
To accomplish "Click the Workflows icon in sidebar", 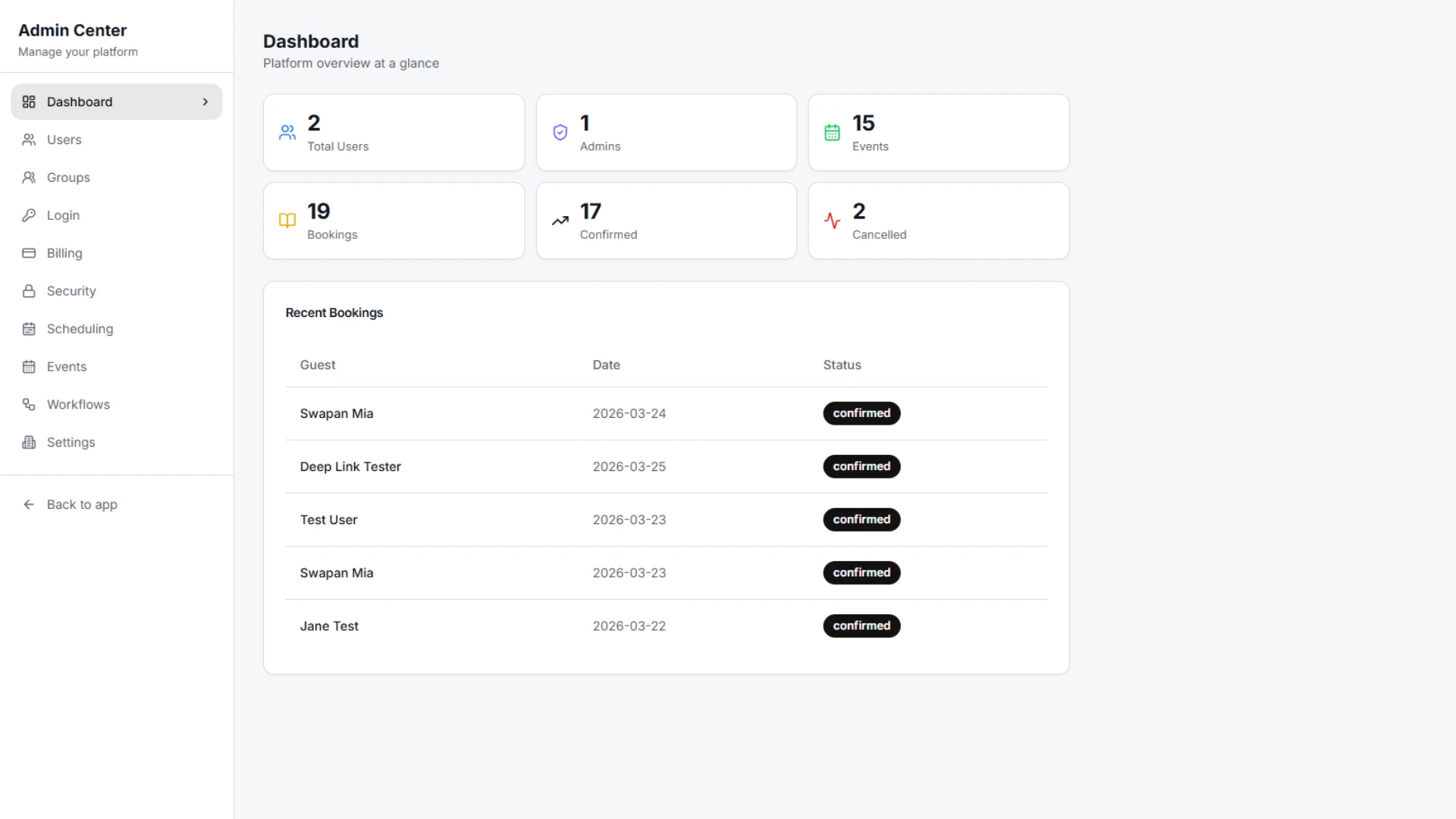I will [29, 405].
